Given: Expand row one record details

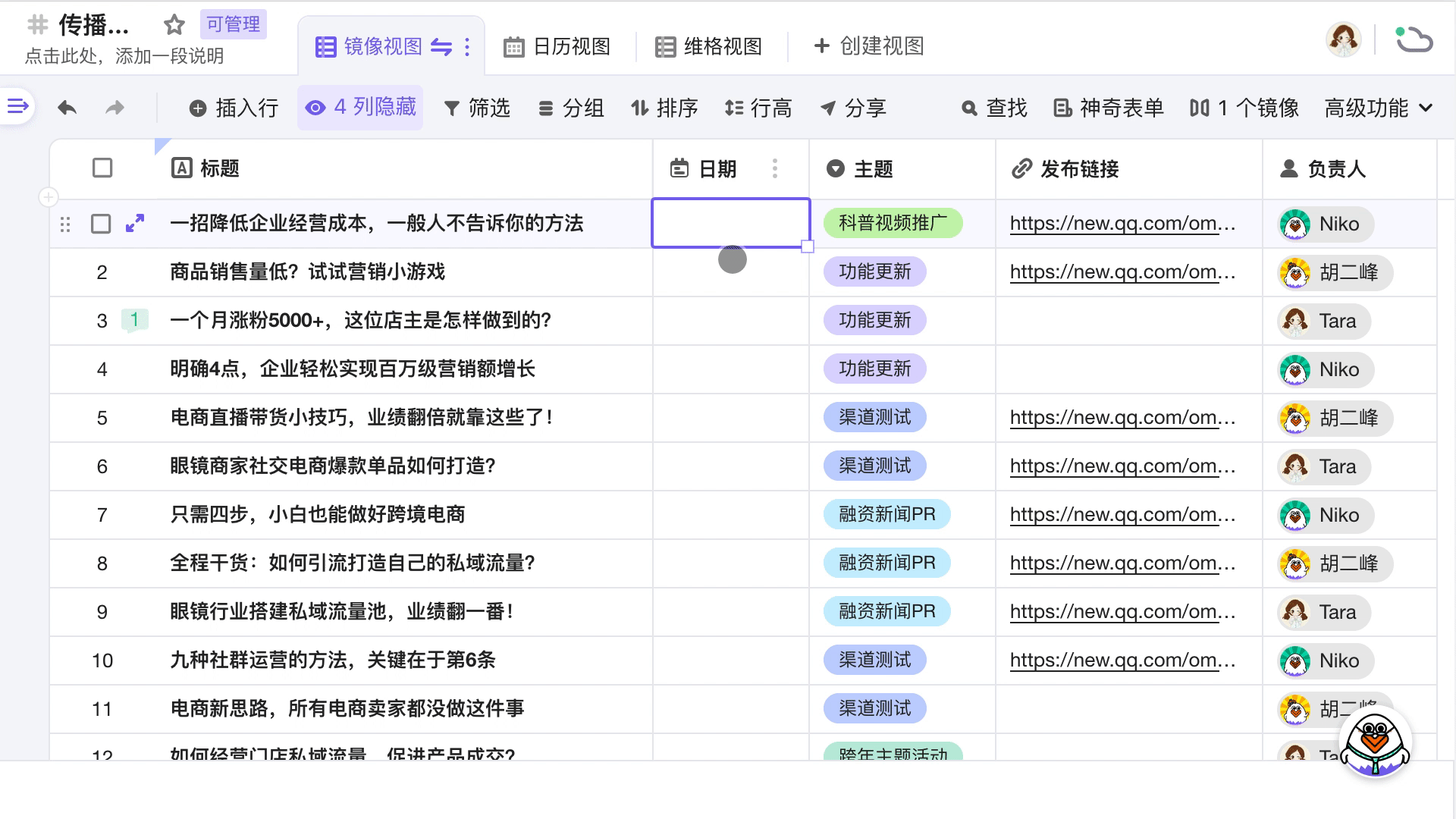Looking at the screenshot, I should (135, 224).
